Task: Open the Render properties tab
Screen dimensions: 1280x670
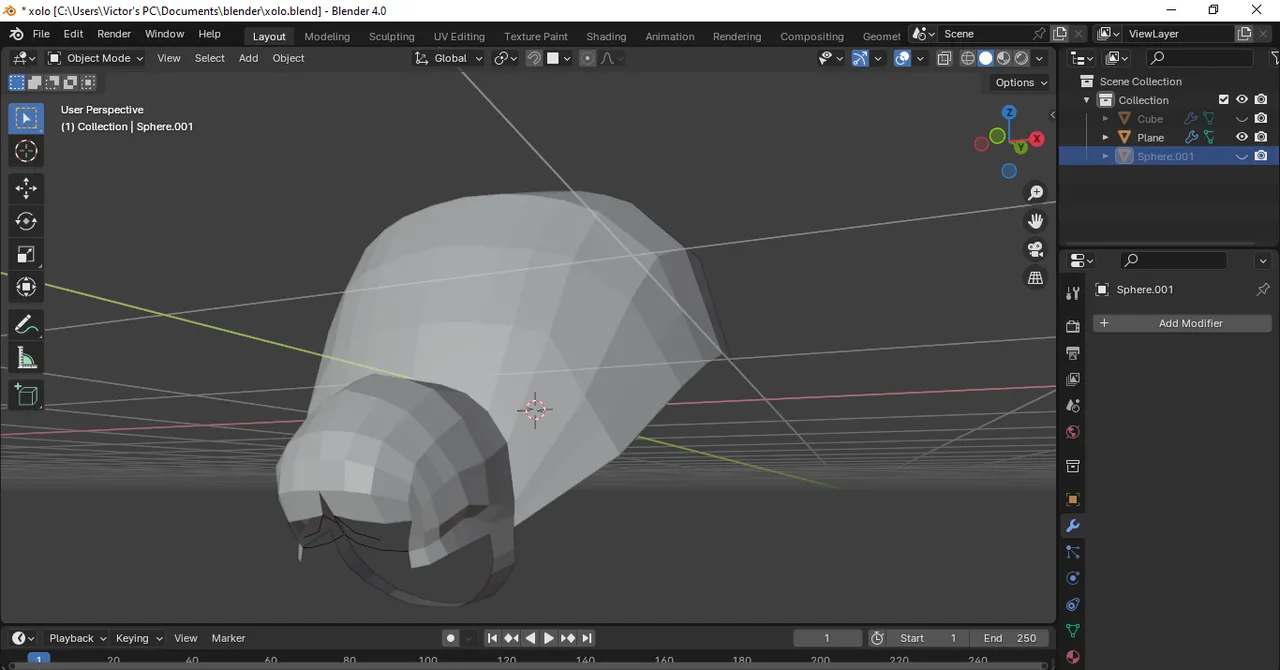Action: (1072, 326)
